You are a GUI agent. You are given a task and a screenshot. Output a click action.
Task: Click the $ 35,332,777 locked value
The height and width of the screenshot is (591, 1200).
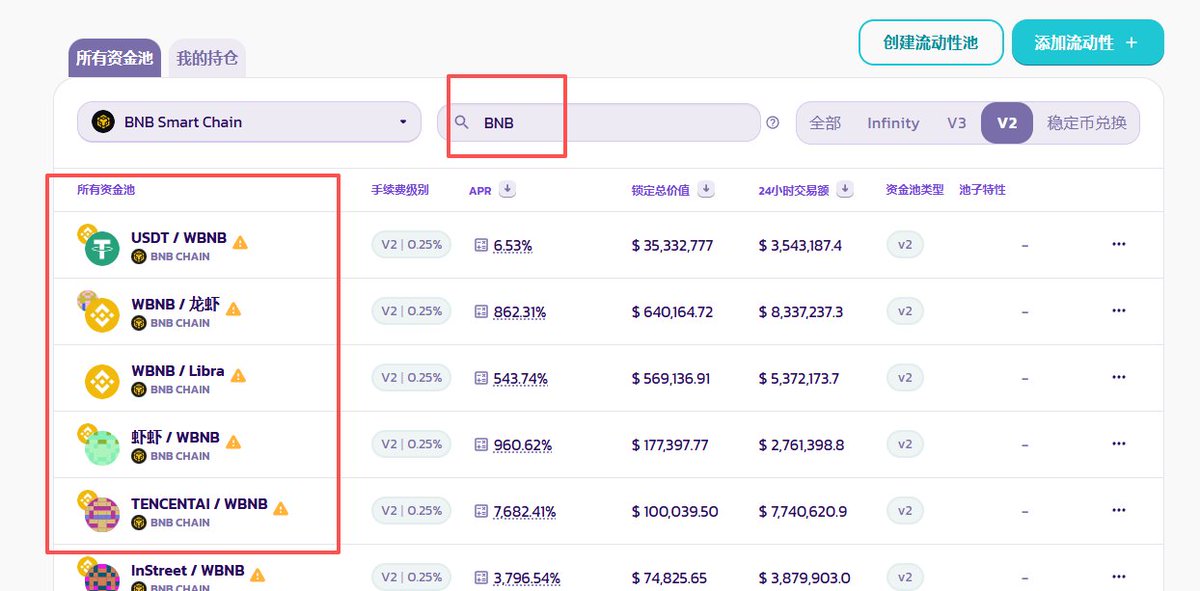672,245
